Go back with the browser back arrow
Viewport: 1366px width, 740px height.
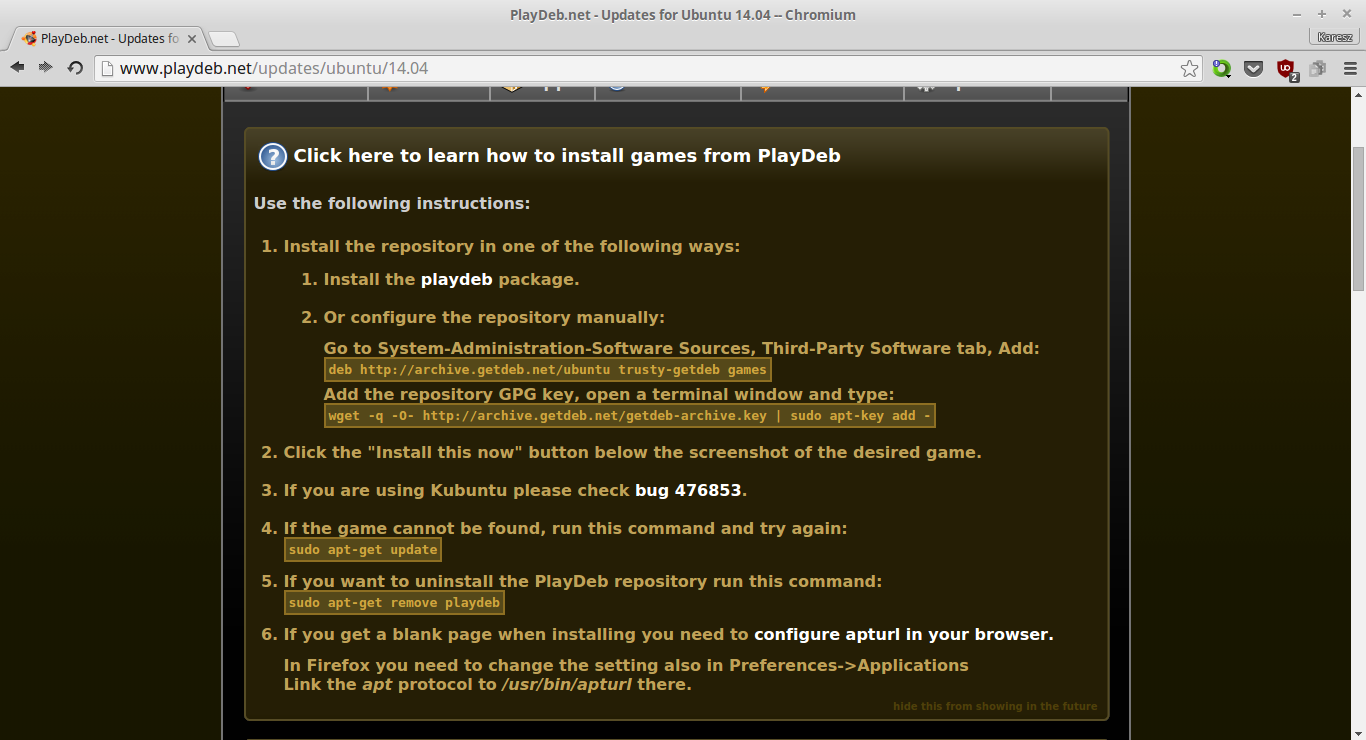[x=17, y=67]
